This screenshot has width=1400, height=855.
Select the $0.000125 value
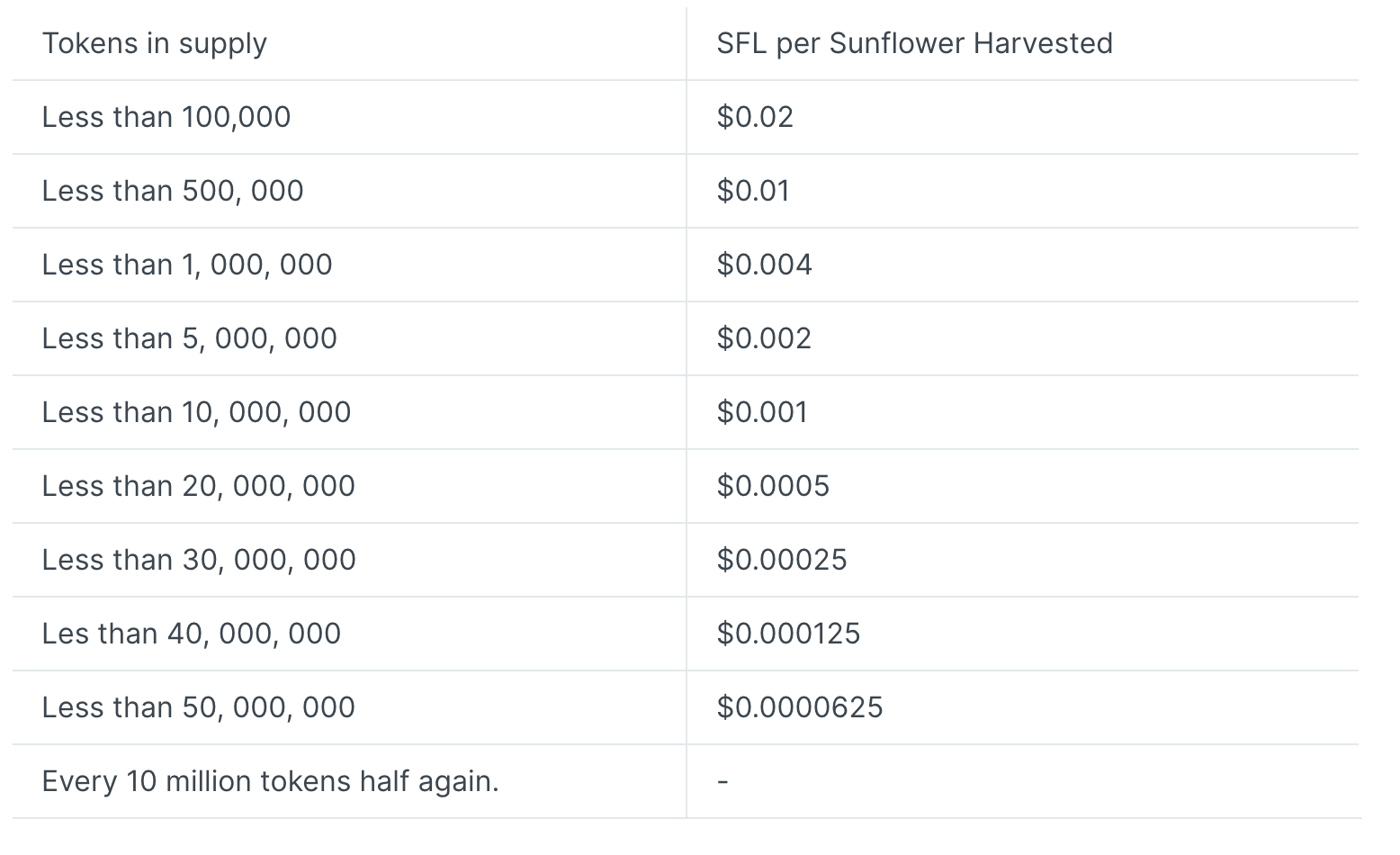coord(788,634)
